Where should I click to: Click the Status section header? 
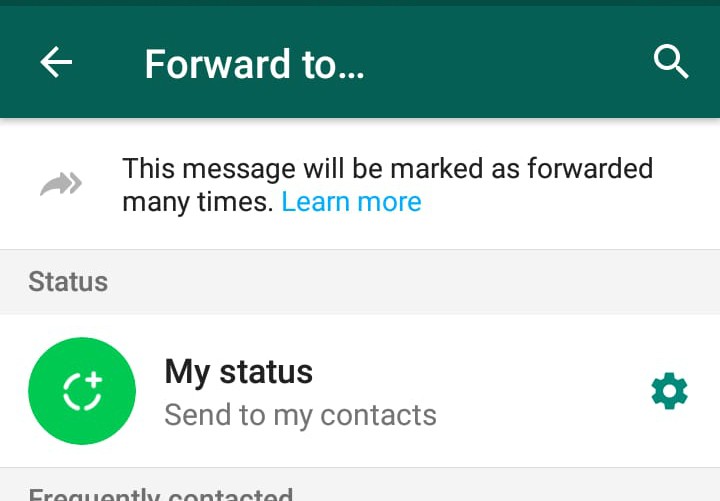68,281
